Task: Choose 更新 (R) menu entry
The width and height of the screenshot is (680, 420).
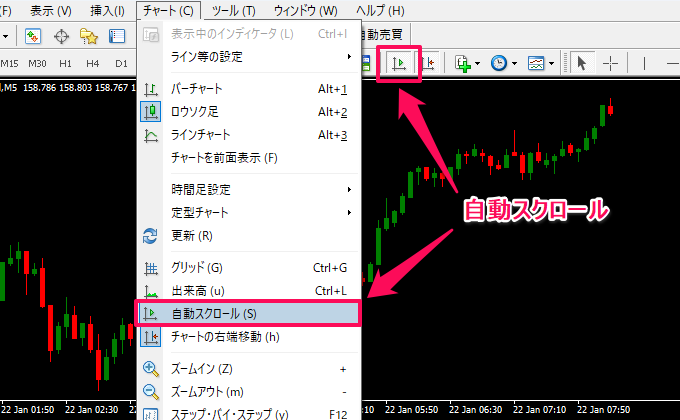Action: pyautogui.click(x=249, y=236)
